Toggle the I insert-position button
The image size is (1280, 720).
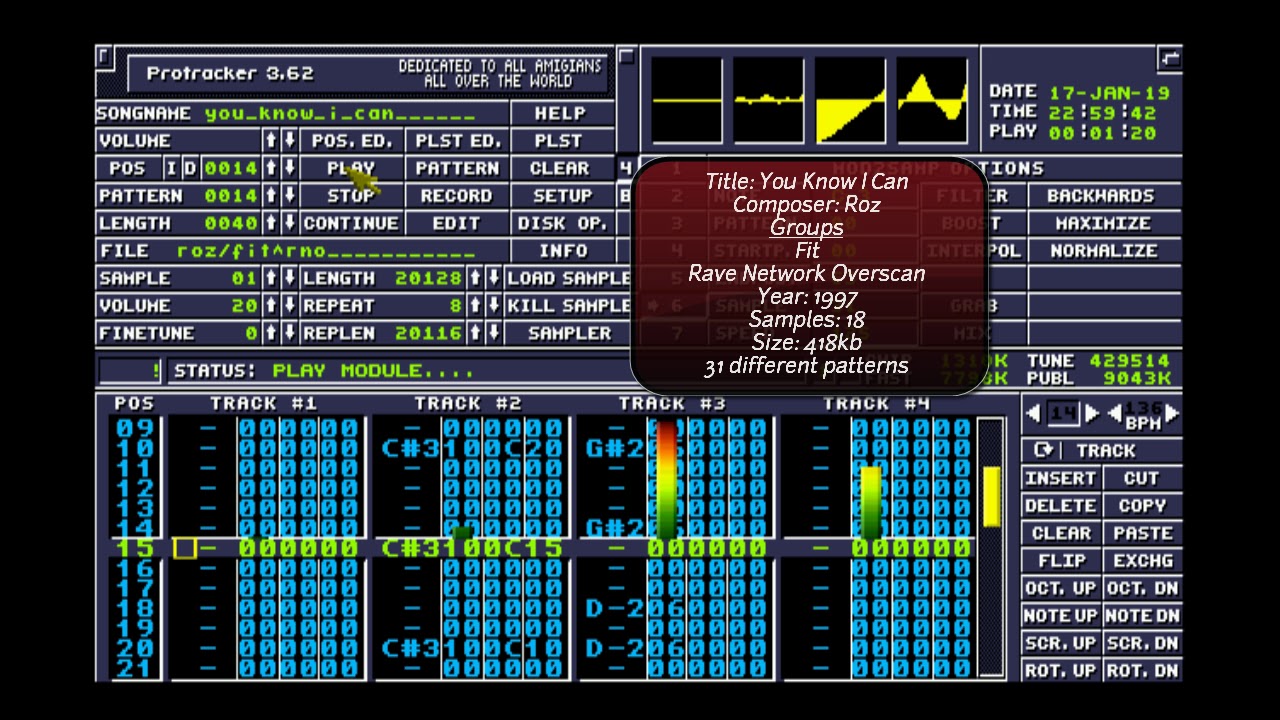point(171,168)
